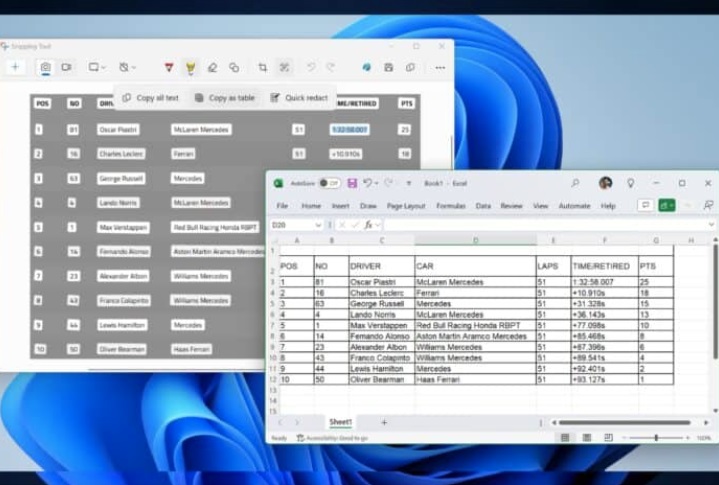Open Name Box dropdown showing D20

[x=318, y=225]
